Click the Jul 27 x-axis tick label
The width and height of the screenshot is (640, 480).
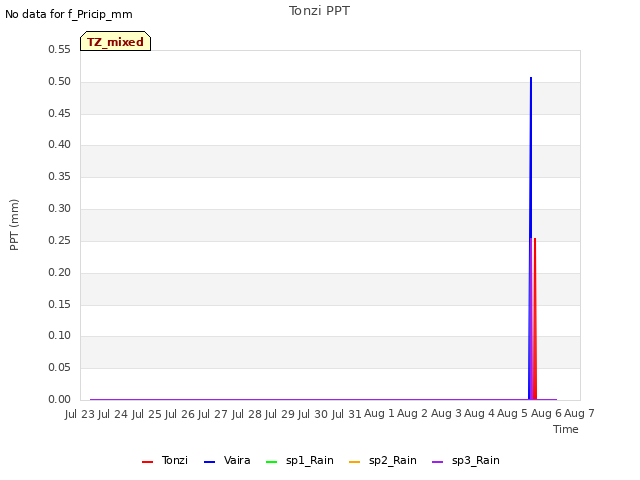click(213, 414)
